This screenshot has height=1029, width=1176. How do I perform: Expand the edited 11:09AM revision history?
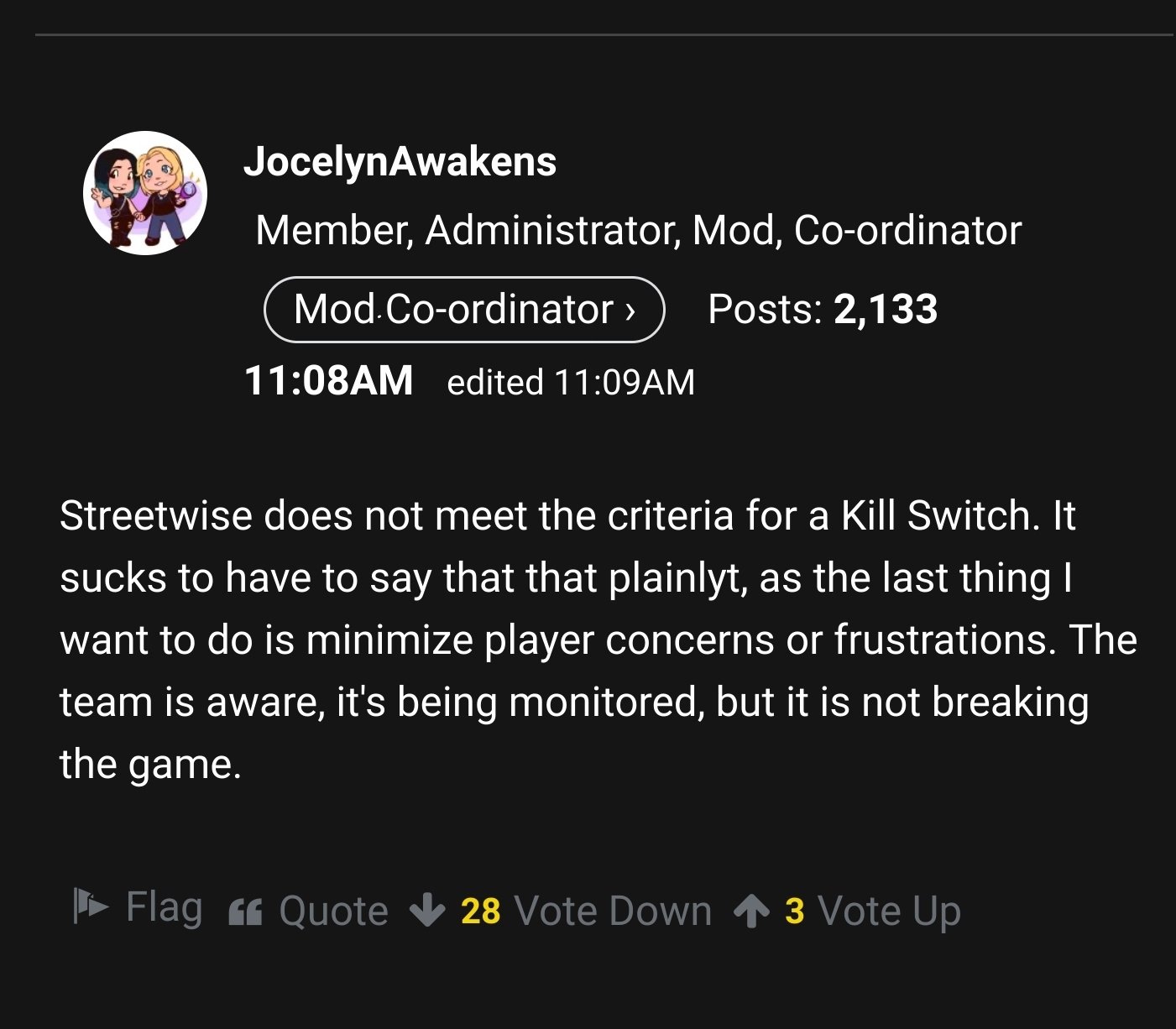click(571, 382)
